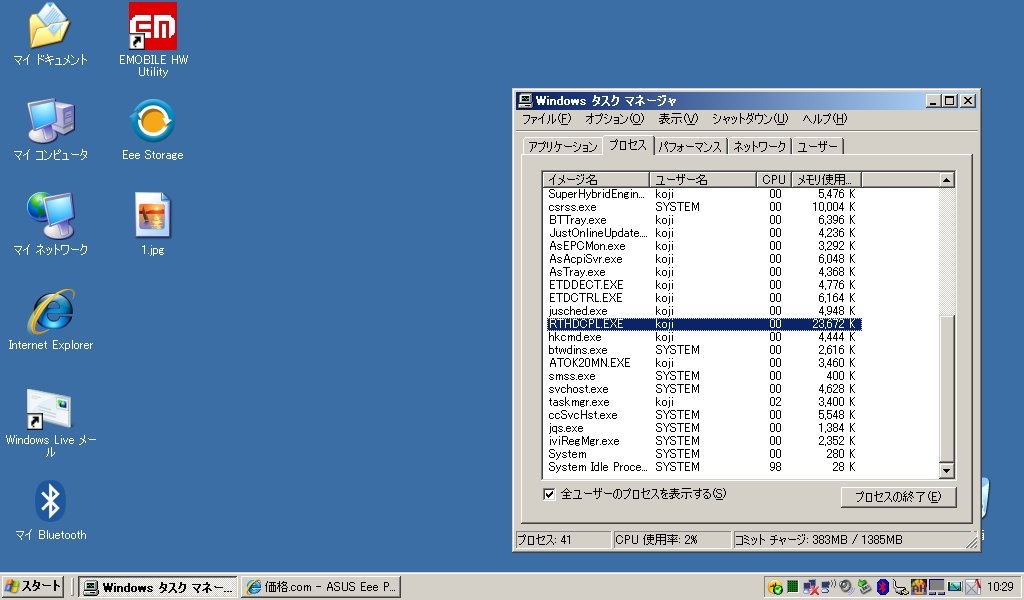Click the CPU 使用率: 2% status panel
This screenshot has height=600, width=1024.
coord(671,539)
